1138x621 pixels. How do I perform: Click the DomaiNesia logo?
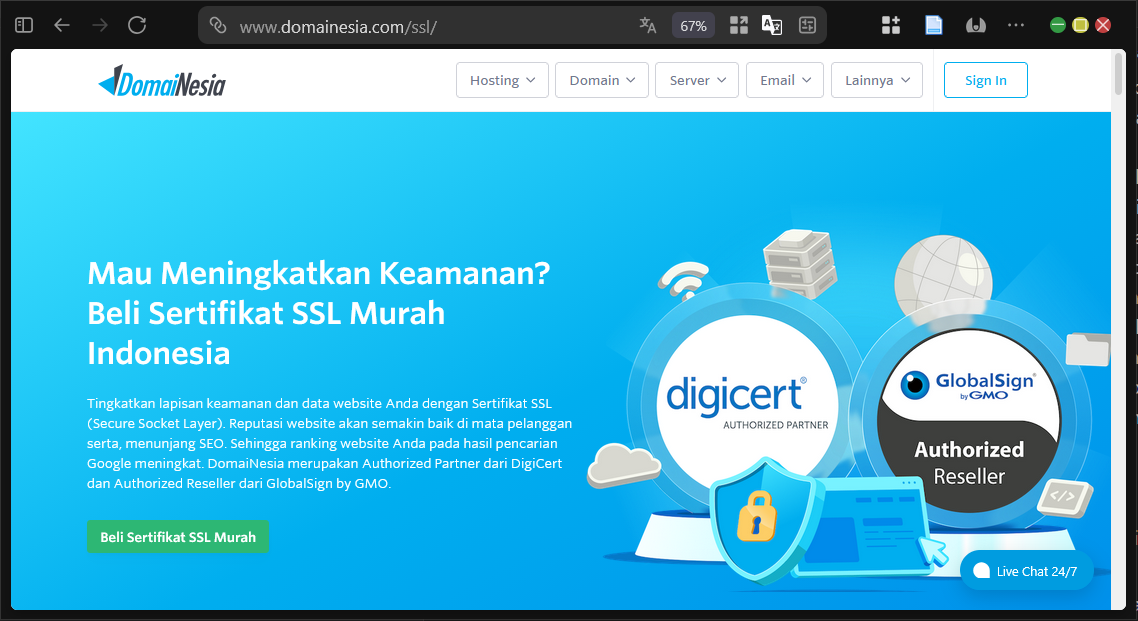162,81
